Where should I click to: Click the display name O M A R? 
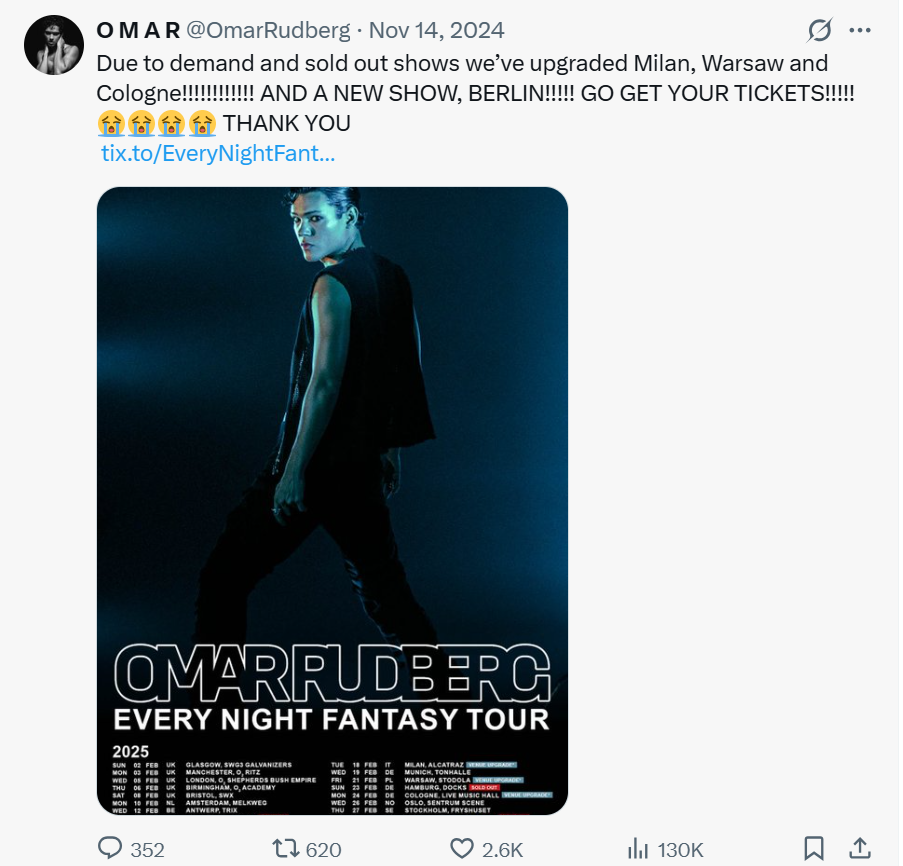[x=138, y=31]
